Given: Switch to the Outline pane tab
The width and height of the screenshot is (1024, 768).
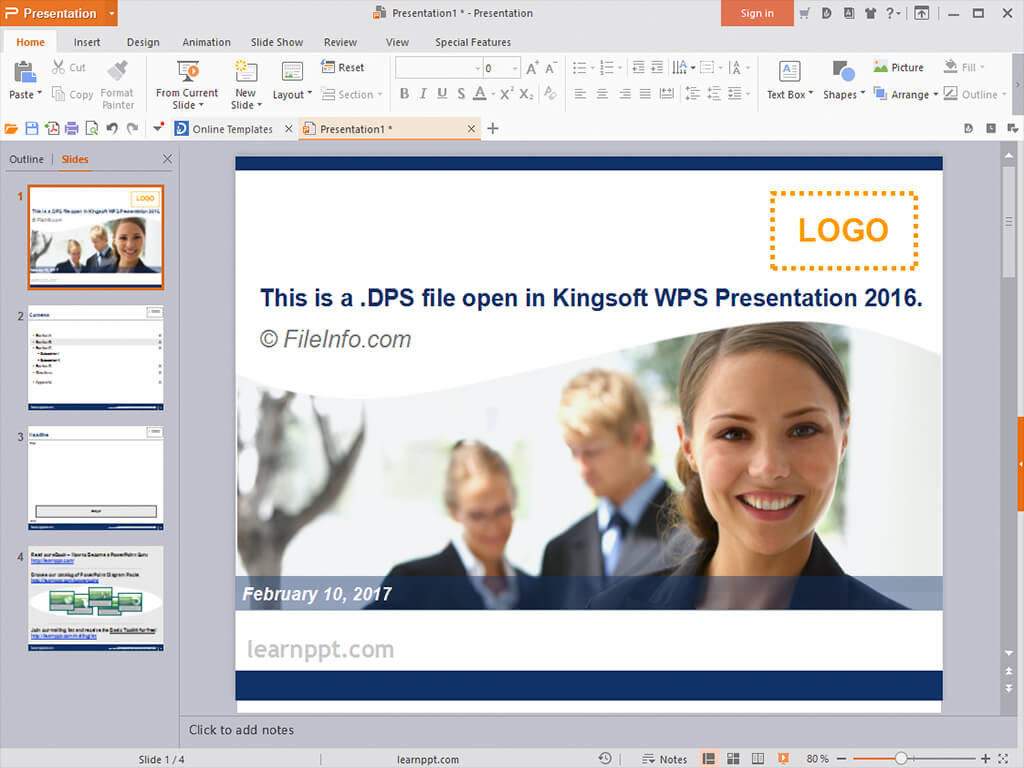Looking at the screenshot, I should pos(26,159).
